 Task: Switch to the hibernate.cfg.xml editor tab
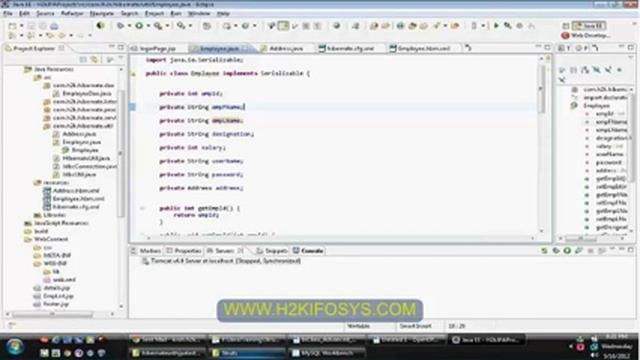[346, 48]
